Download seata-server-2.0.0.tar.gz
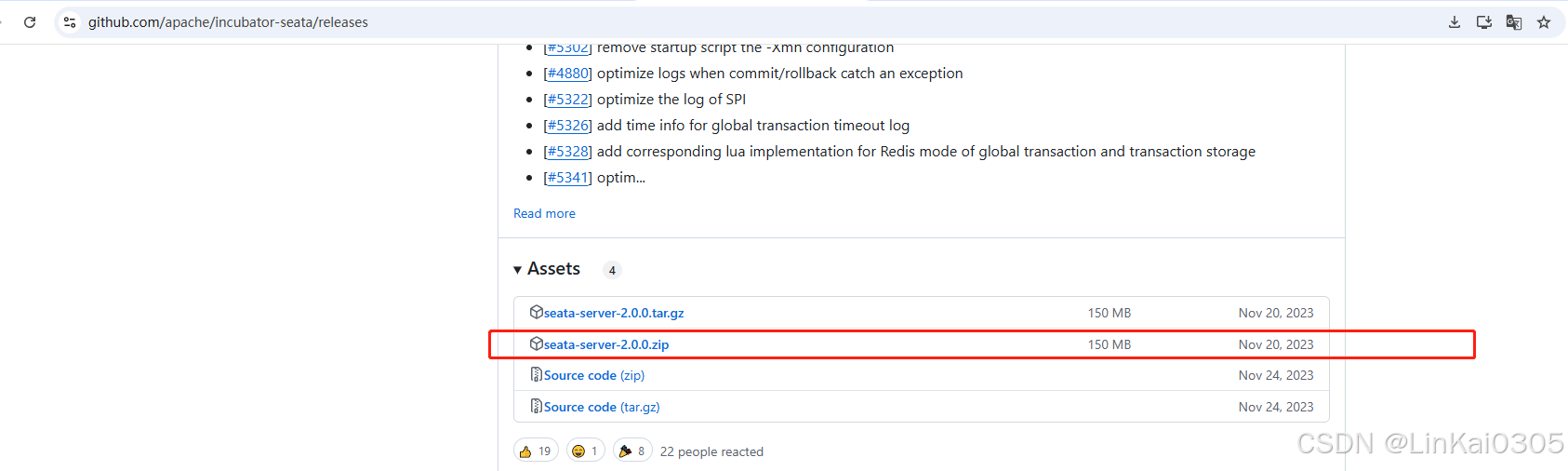The width and height of the screenshot is (1568, 471). pyautogui.click(x=614, y=313)
